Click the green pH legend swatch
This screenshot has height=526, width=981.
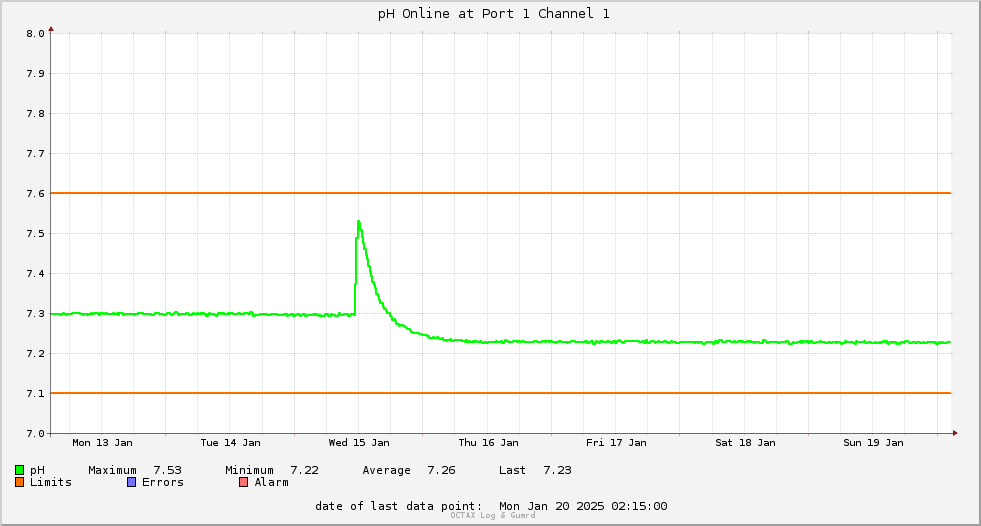[x=19, y=470]
